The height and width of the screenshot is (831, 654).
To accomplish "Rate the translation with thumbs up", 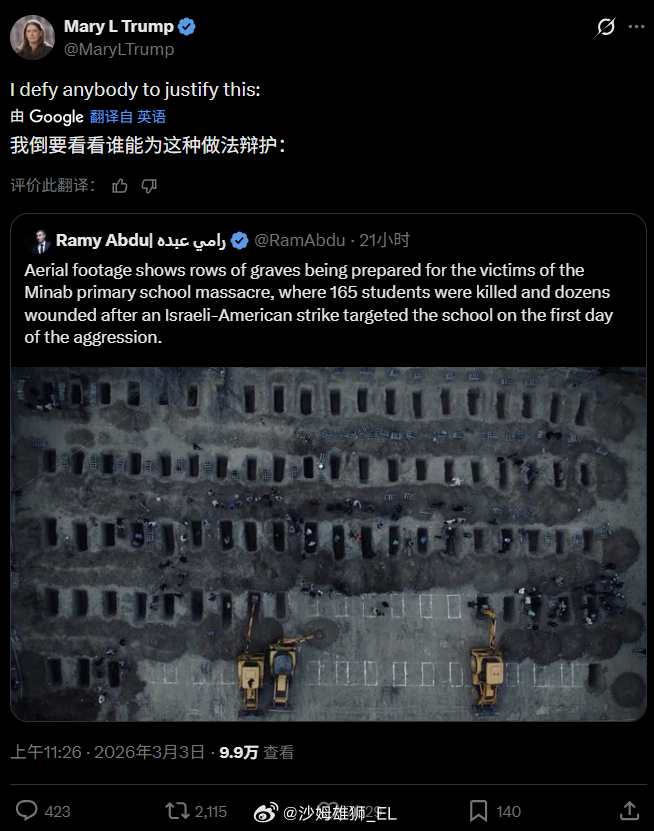I will (x=120, y=185).
